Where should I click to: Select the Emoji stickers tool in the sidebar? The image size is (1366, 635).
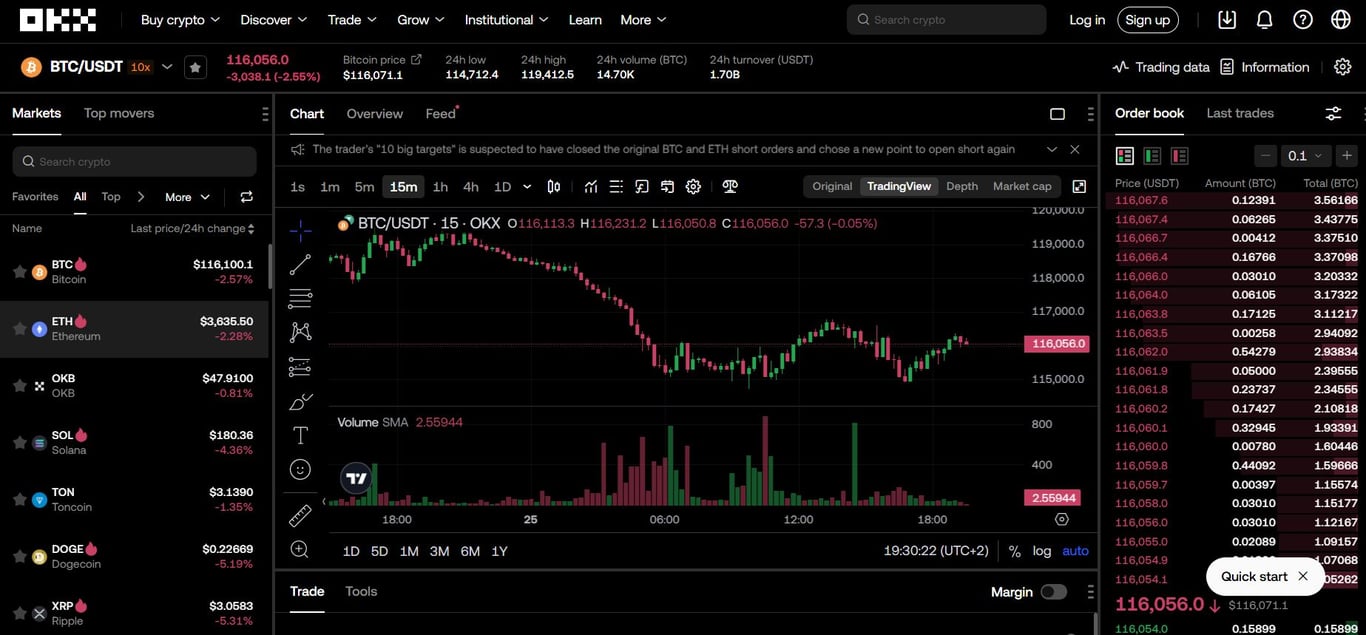click(x=300, y=469)
